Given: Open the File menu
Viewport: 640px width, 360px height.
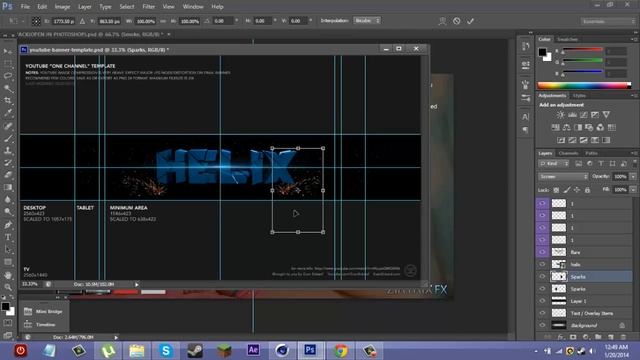Looking at the screenshot, I should coord(25,7).
